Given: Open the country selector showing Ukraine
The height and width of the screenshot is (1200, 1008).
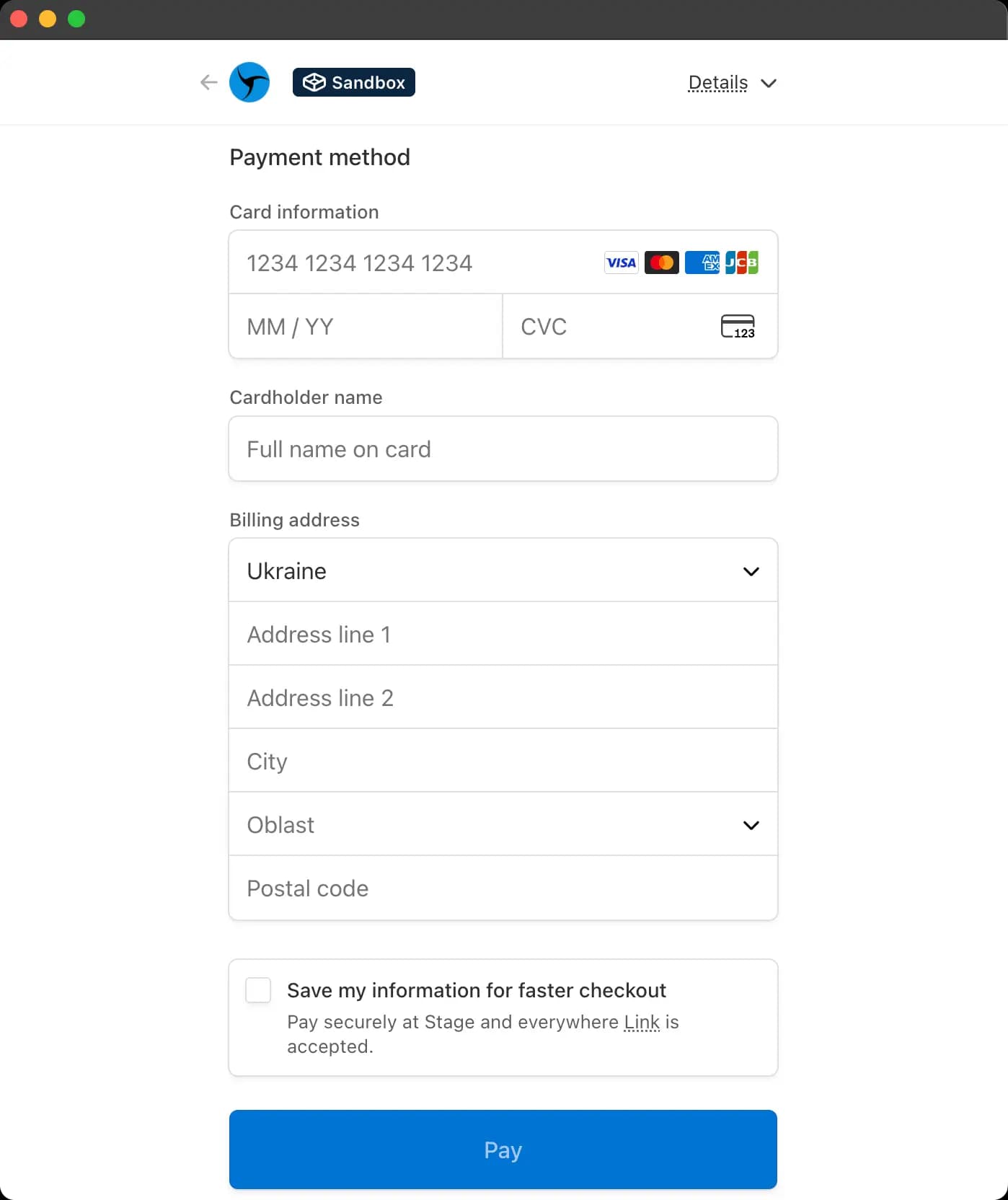Looking at the screenshot, I should [503, 570].
